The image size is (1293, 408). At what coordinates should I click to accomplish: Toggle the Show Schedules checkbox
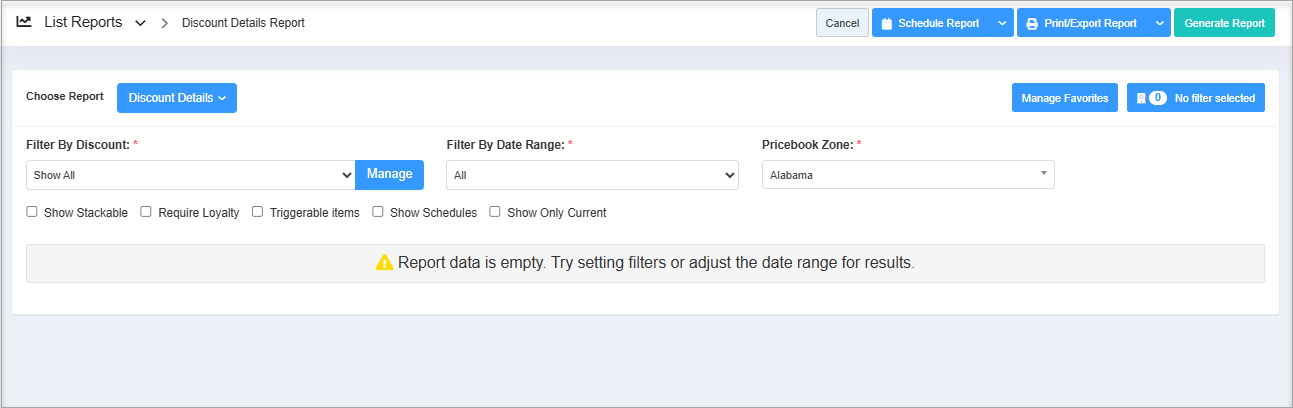378,212
